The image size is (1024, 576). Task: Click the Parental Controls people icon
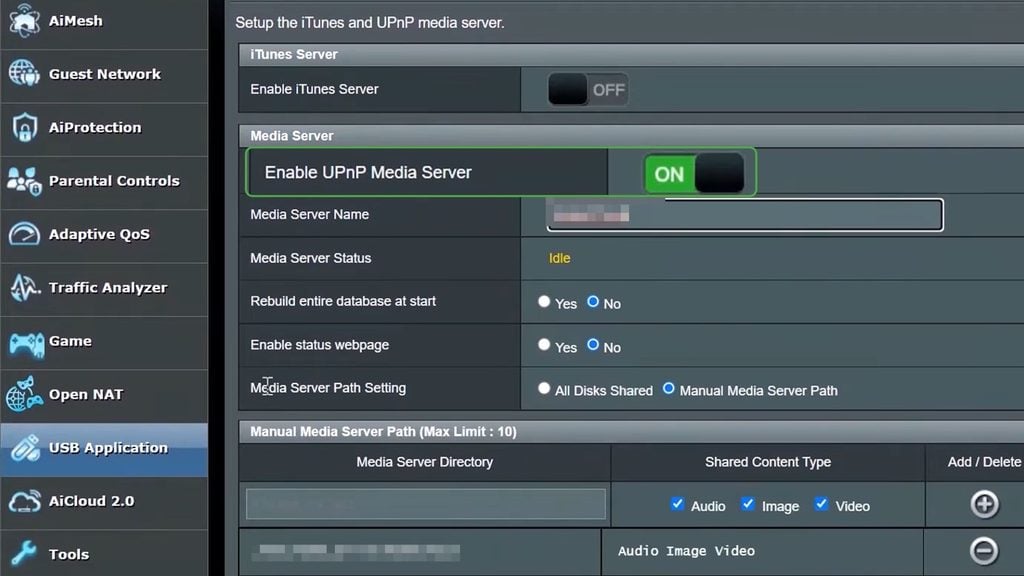[24, 180]
